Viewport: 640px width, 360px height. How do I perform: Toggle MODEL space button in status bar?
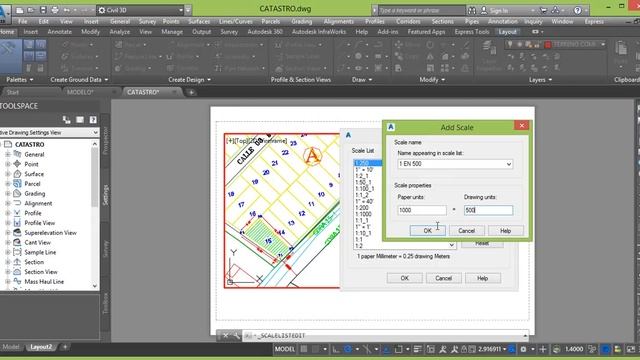(x=284, y=349)
